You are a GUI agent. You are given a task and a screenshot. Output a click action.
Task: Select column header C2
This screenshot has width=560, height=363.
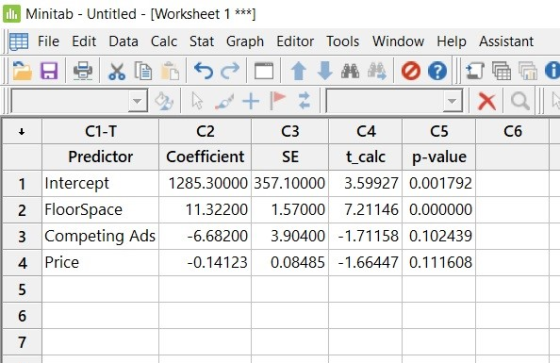pyautogui.click(x=205, y=132)
